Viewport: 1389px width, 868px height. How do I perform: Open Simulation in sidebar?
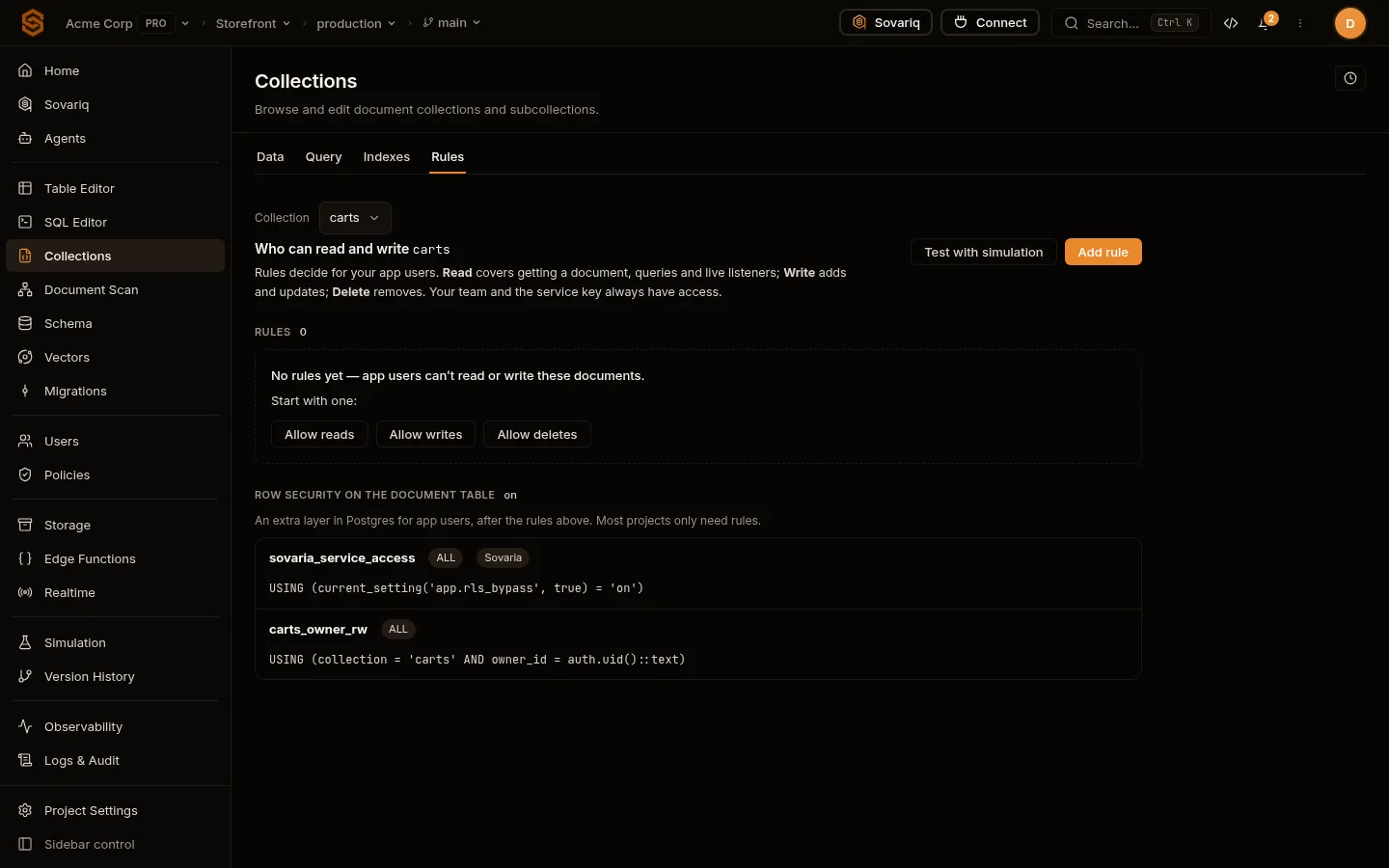pyautogui.click(x=116, y=642)
